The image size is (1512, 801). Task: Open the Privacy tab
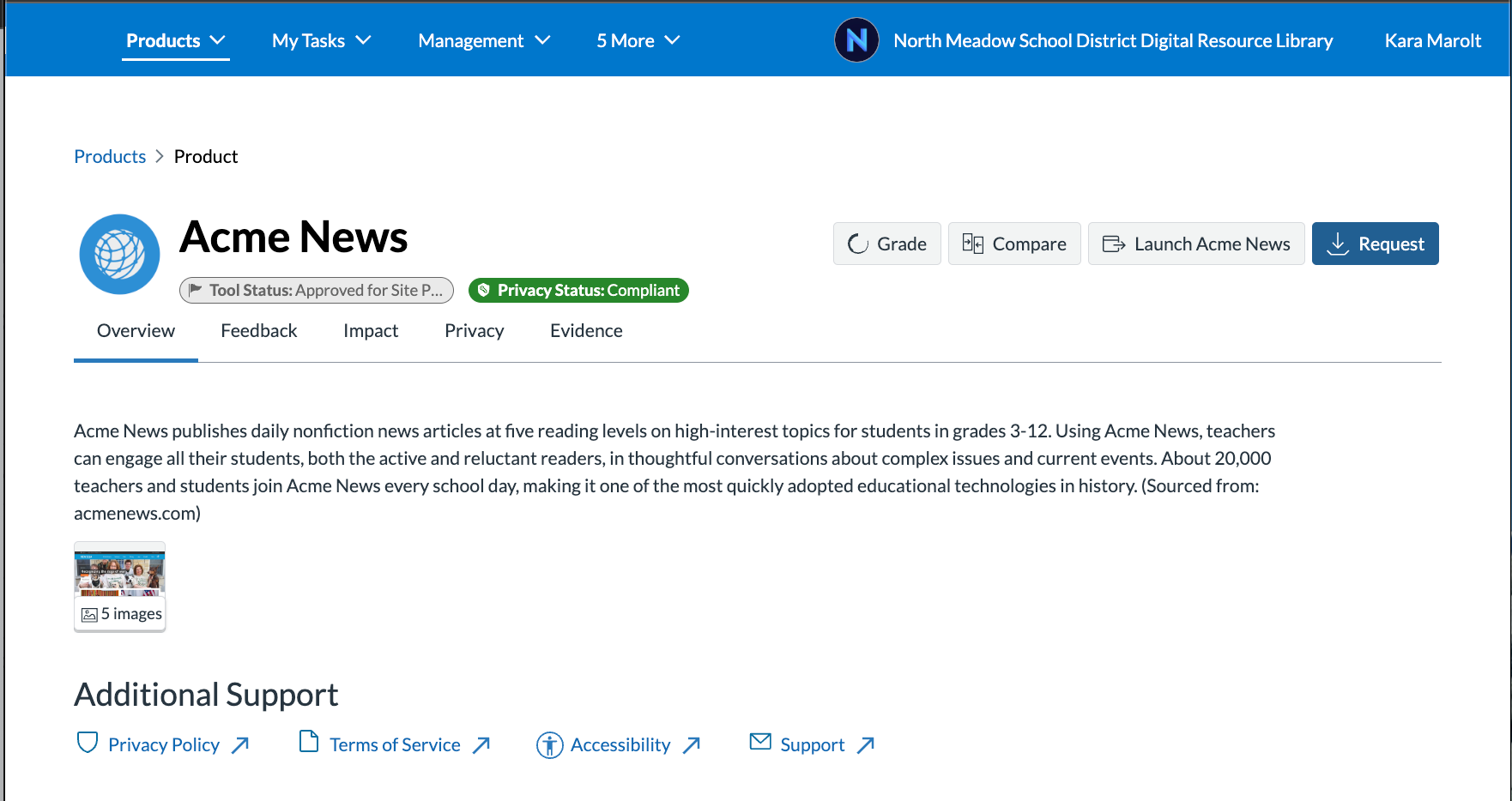pyautogui.click(x=475, y=331)
